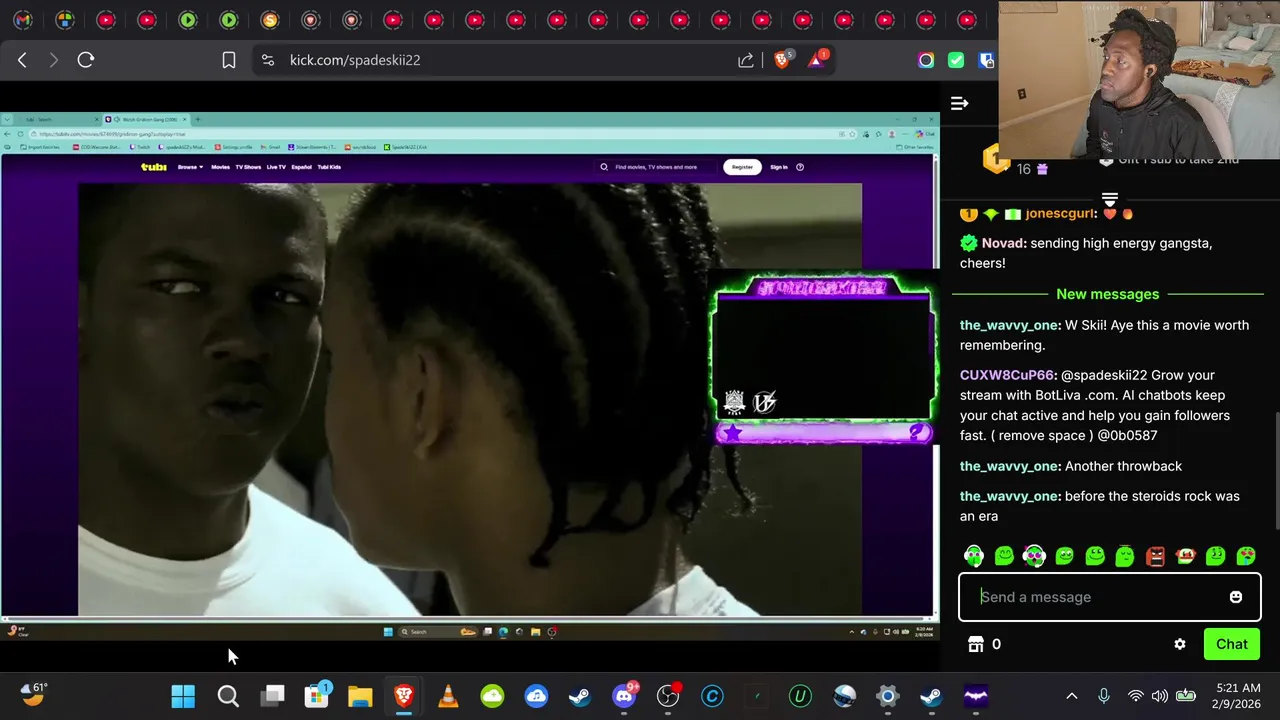This screenshot has height=720, width=1280.
Task: Select Tubi Kids in the streamed Tubi menu
Action: 329,167
